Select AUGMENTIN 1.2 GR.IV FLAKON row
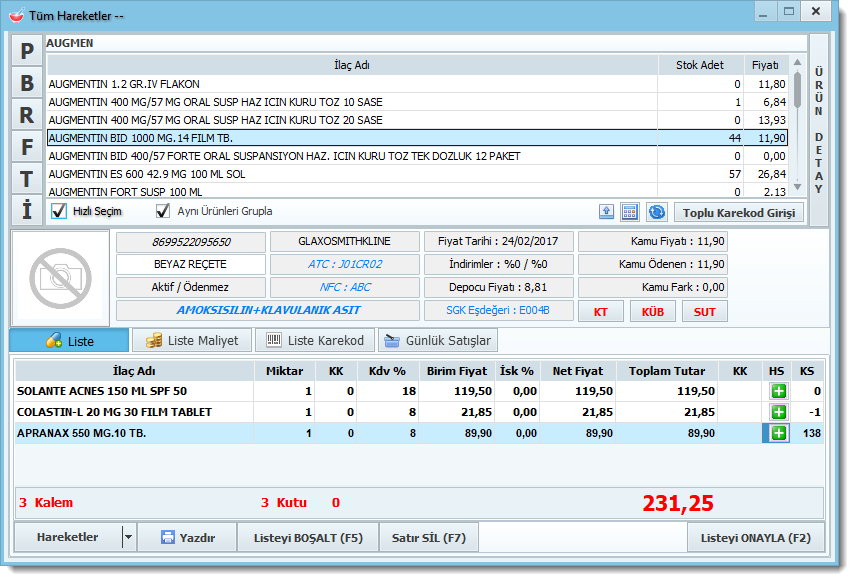 click(x=417, y=84)
